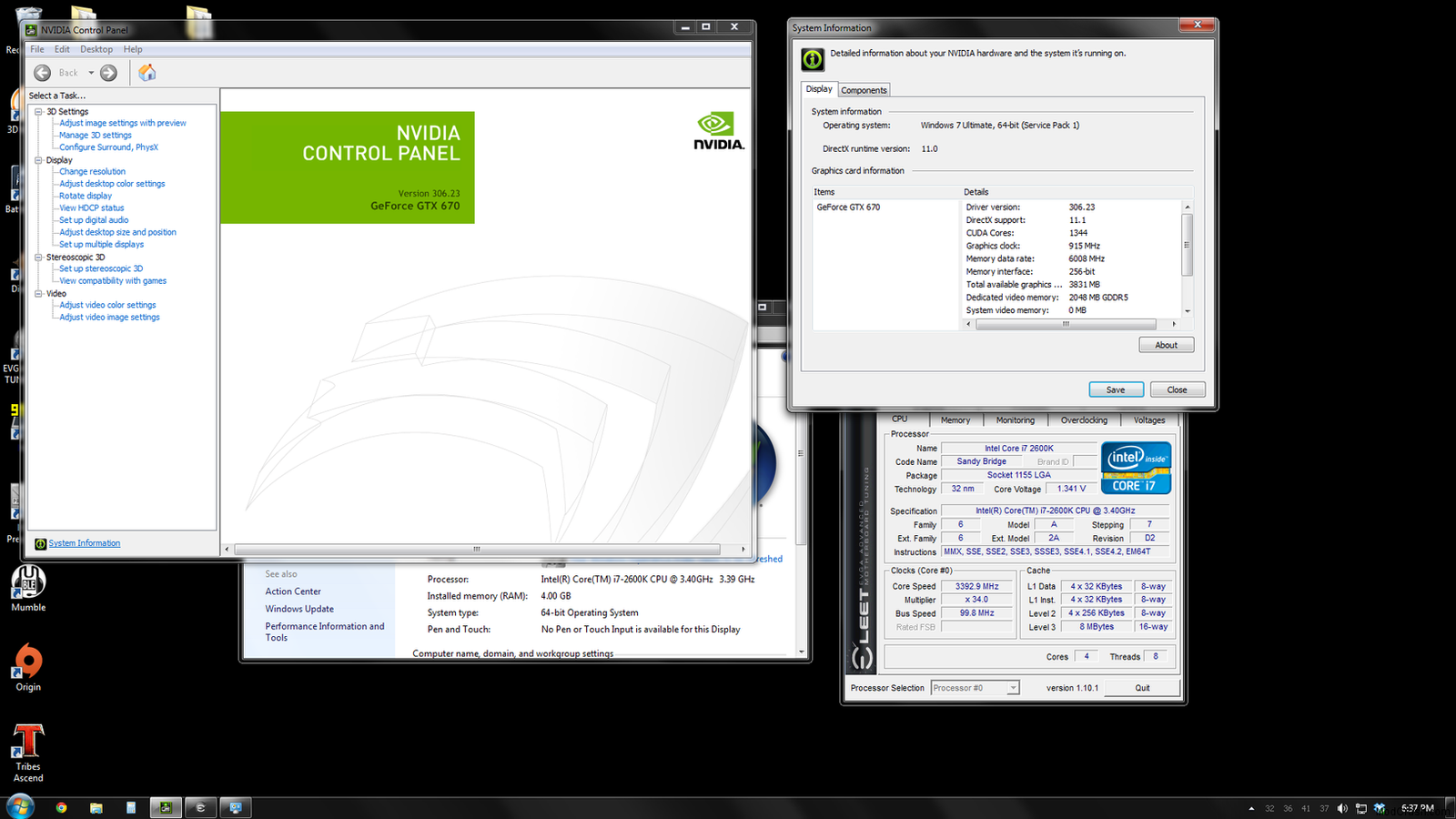Click the forward arrow navigation icon
The height and width of the screenshot is (819, 1456).
pos(108,73)
